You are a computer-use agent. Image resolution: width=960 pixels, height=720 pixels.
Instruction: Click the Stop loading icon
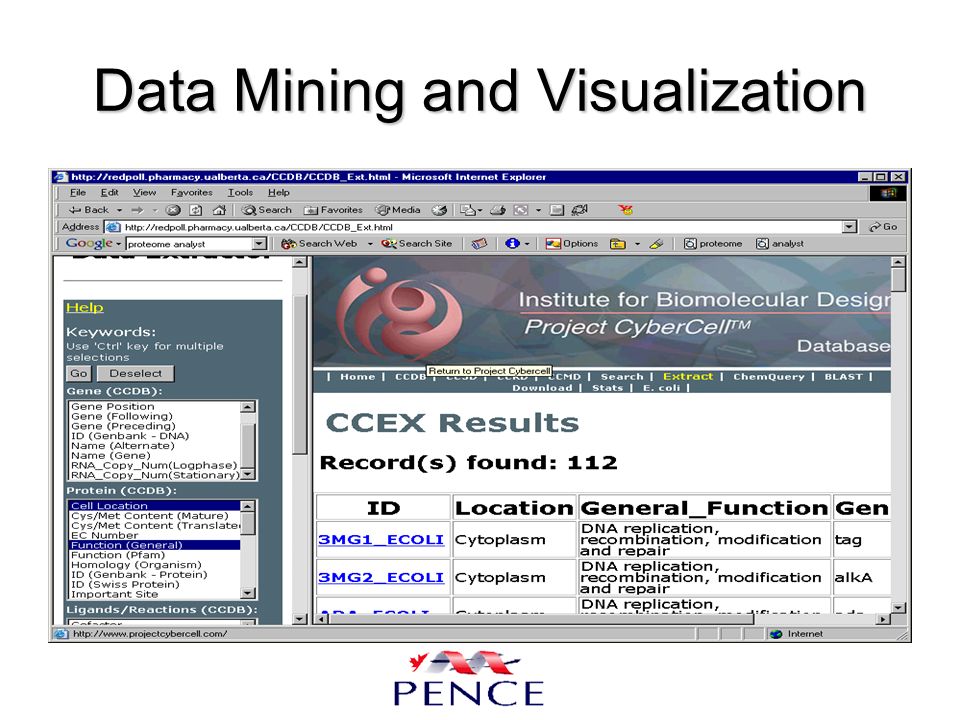[x=173, y=210]
